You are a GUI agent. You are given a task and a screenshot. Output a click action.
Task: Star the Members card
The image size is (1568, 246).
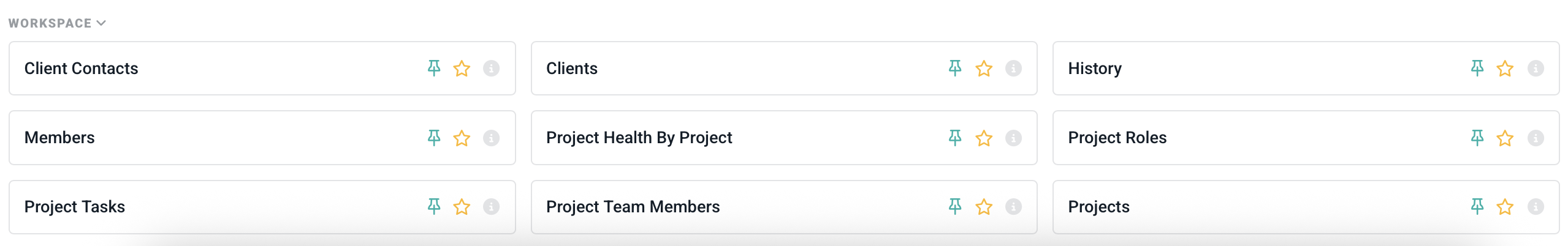(x=462, y=138)
